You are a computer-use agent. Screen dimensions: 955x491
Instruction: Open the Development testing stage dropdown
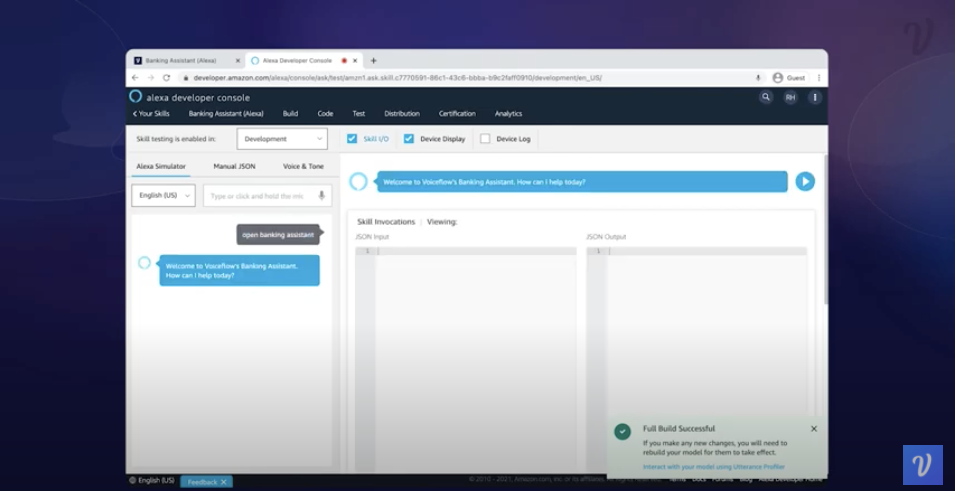click(x=282, y=139)
